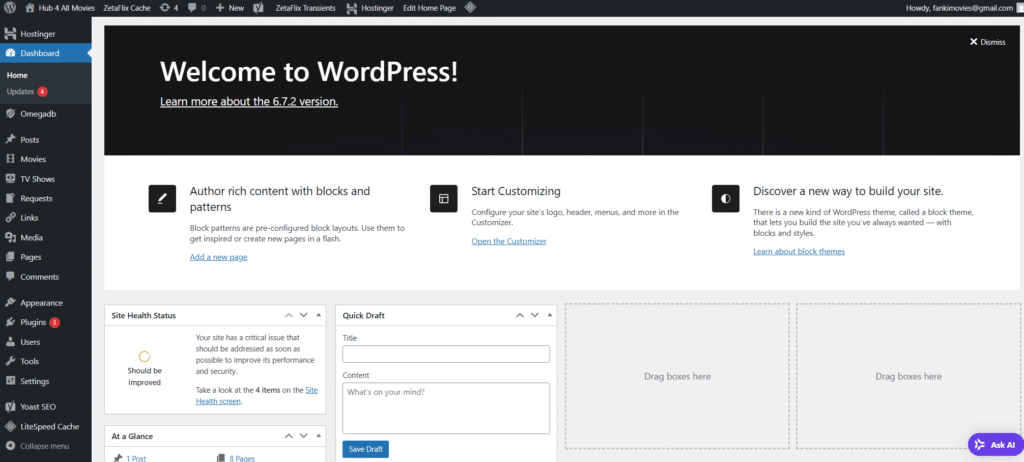Click the Save Draft button
This screenshot has width=1024, height=462.
(366, 450)
